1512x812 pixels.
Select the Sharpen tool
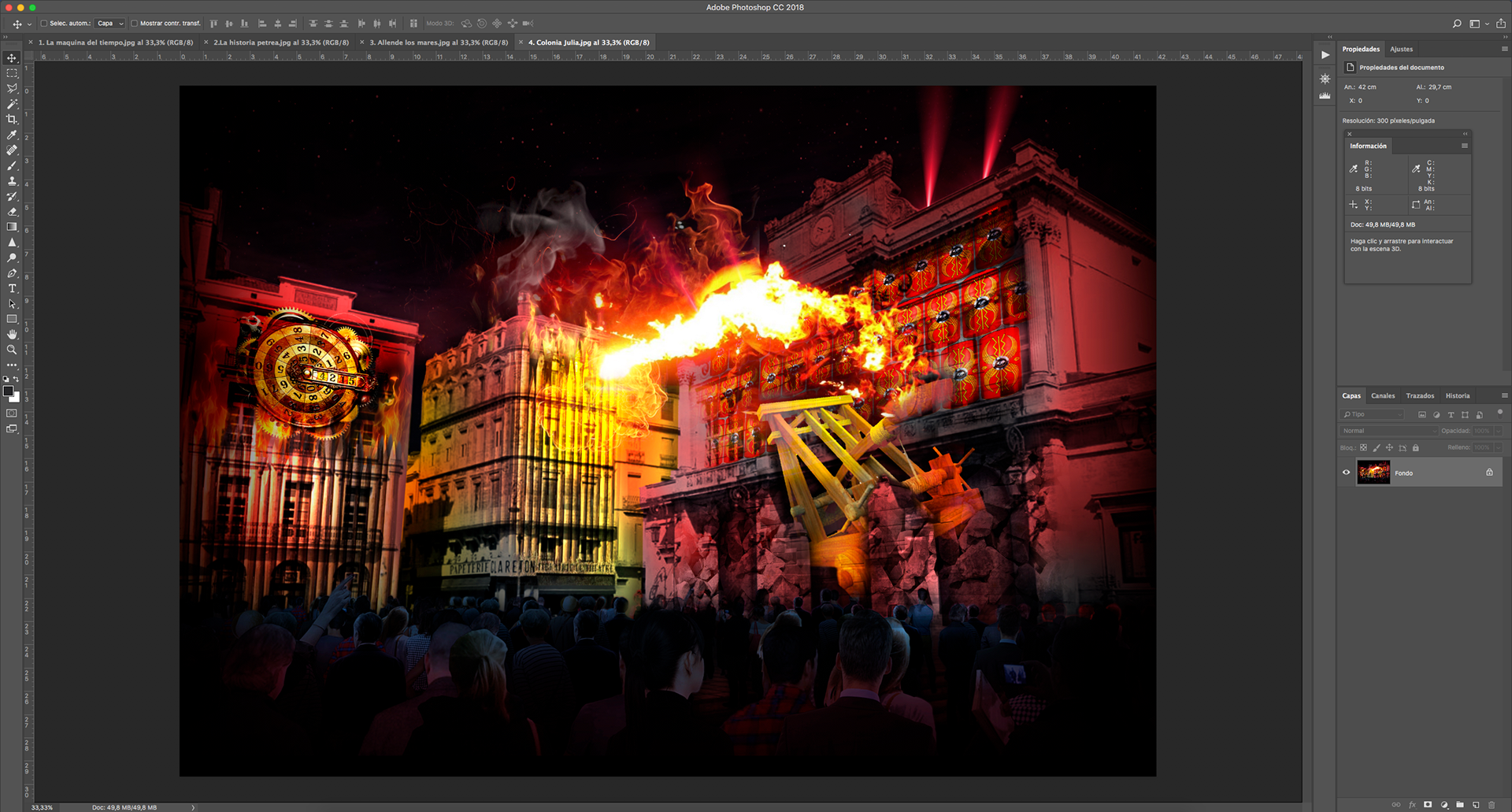point(12,243)
